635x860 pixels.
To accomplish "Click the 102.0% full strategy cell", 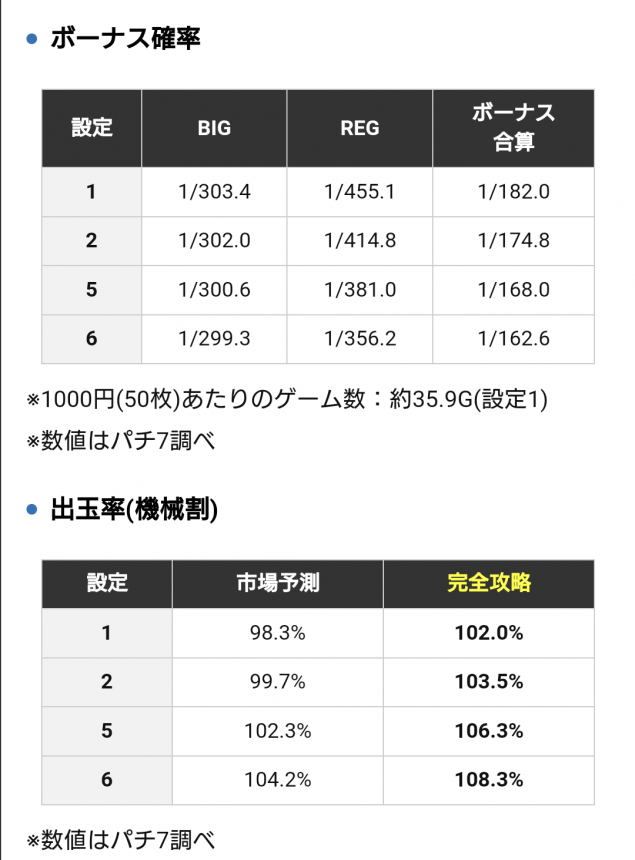I will pyautogui.click(x=489, y=633).
